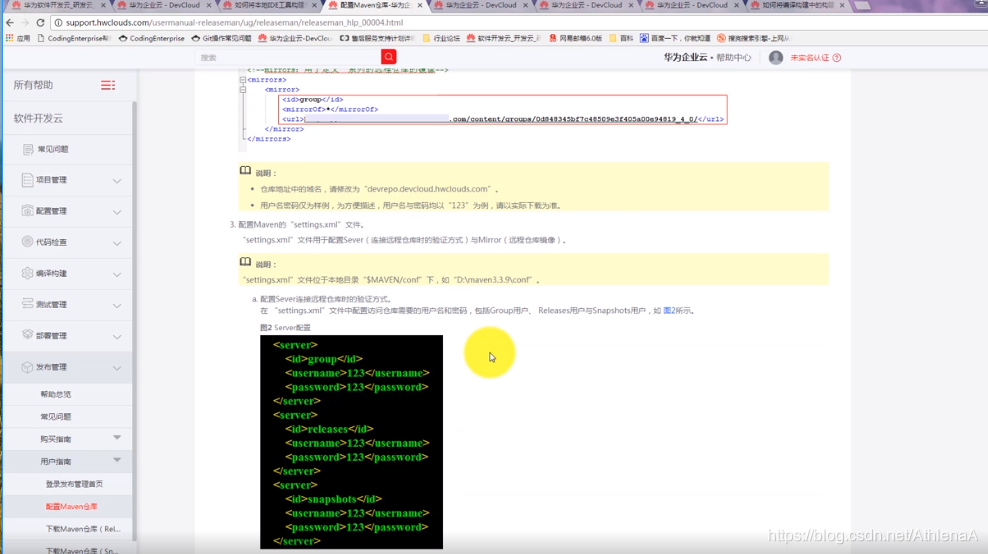Screen dimensions: 988x554
Task: Open the new tab button
Action: pyautogui.click(x=862, y=6)
